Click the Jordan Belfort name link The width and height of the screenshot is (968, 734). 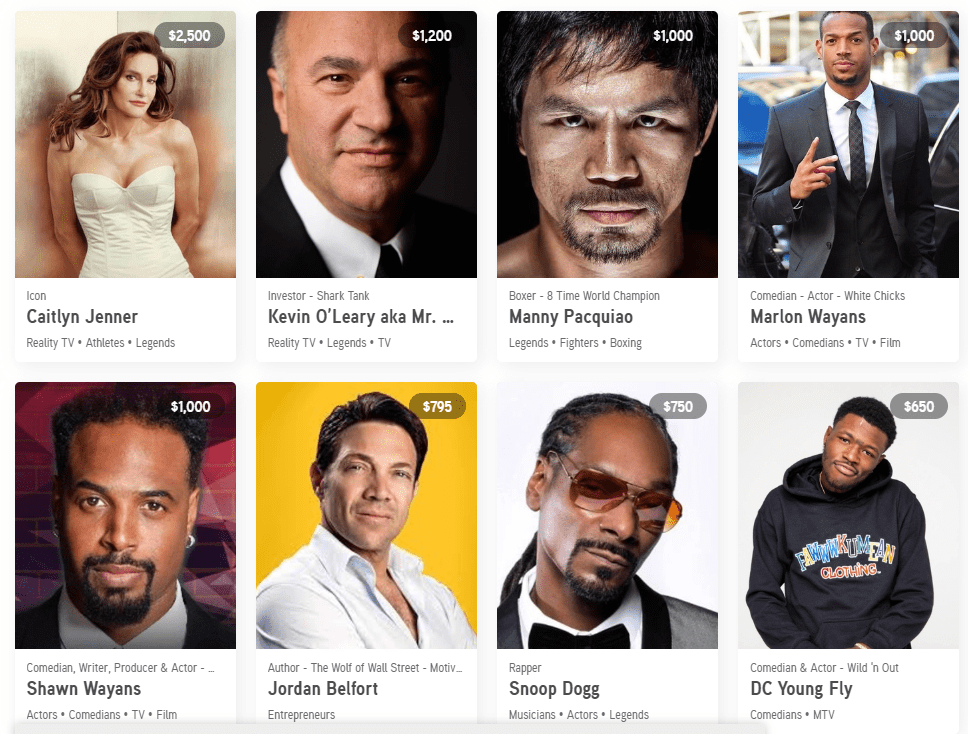coord(322,688)
